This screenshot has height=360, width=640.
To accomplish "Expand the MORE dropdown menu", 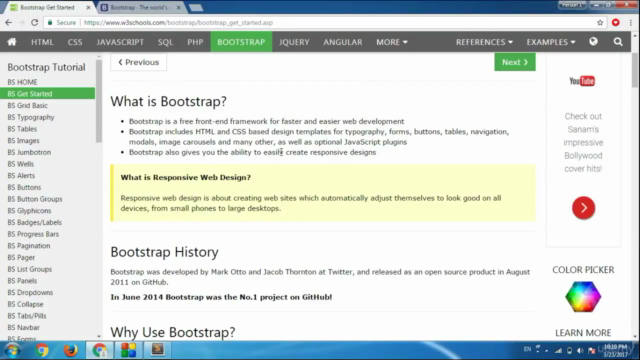I will coord(392,42).
